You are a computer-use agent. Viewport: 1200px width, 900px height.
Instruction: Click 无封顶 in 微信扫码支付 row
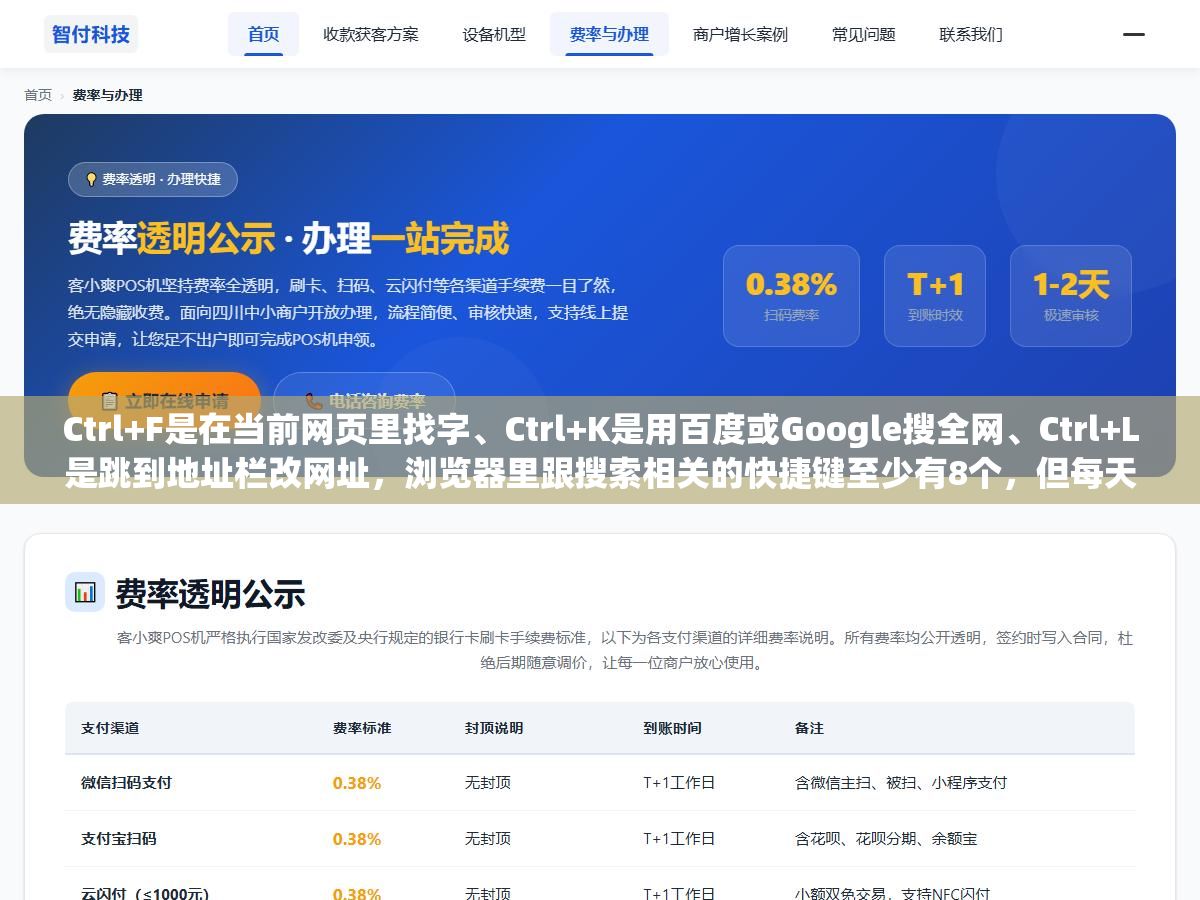click(x=488, y=783)
